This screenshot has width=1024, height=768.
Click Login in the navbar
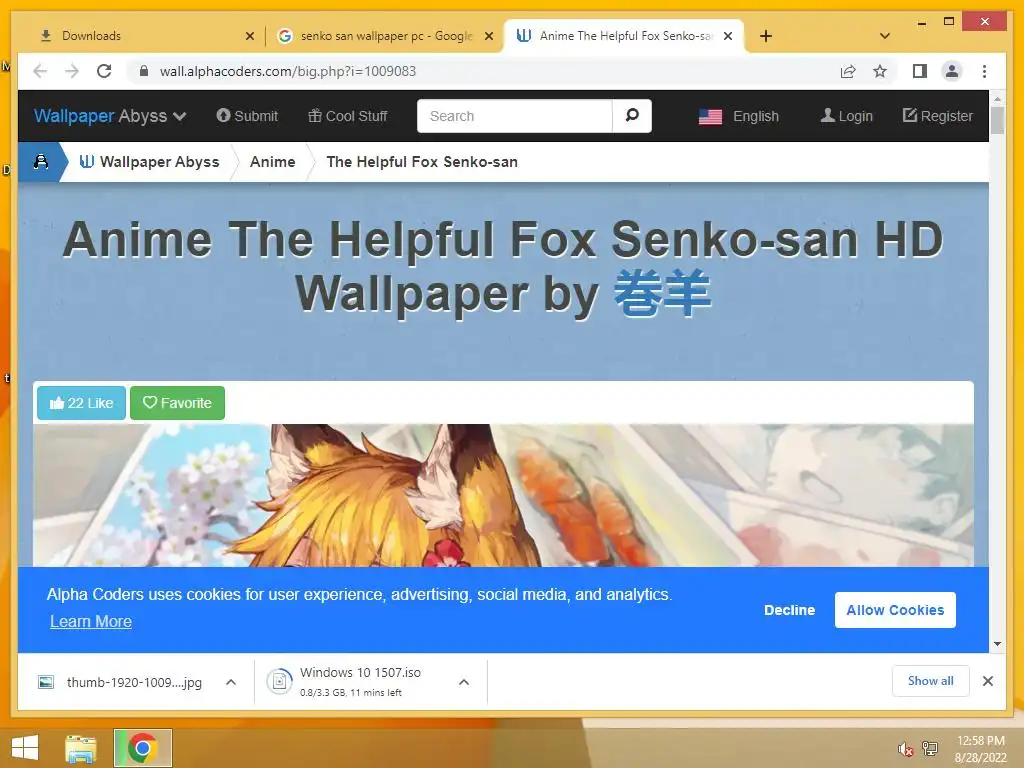[x=846, y=116]
